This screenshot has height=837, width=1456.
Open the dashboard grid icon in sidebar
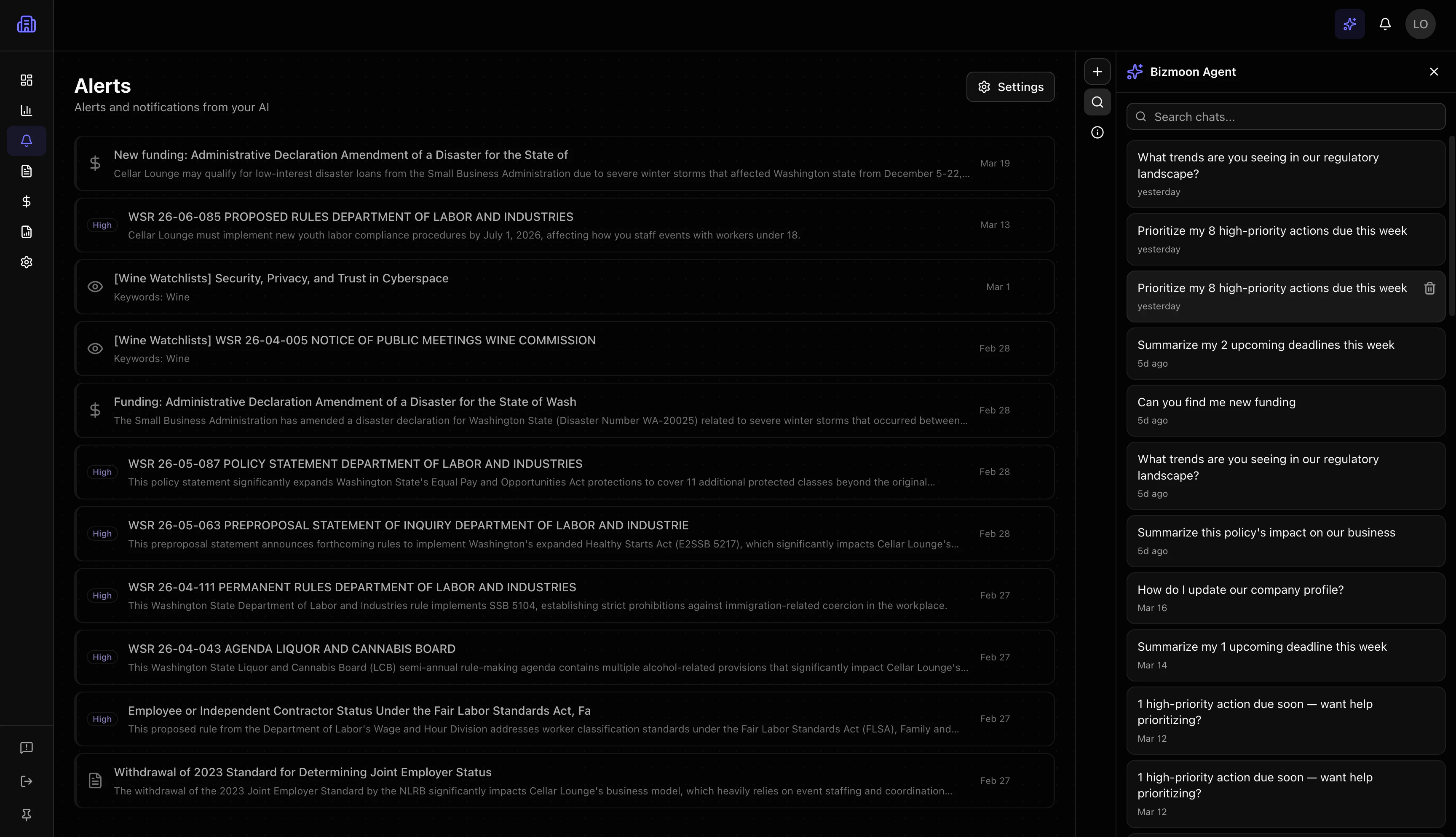click(x=27, y=80)
